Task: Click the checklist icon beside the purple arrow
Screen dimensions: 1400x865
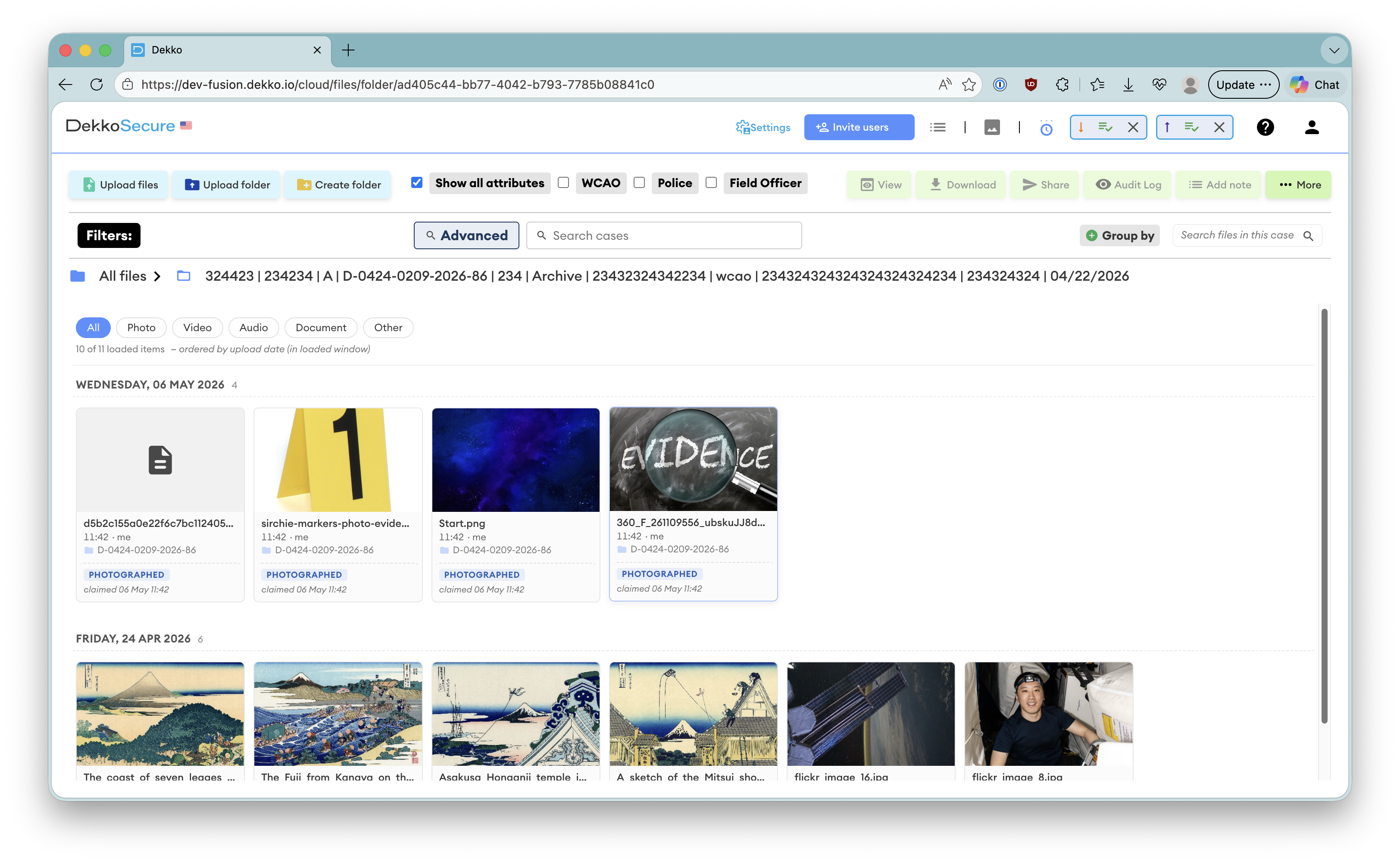Action: point(1191,127)
